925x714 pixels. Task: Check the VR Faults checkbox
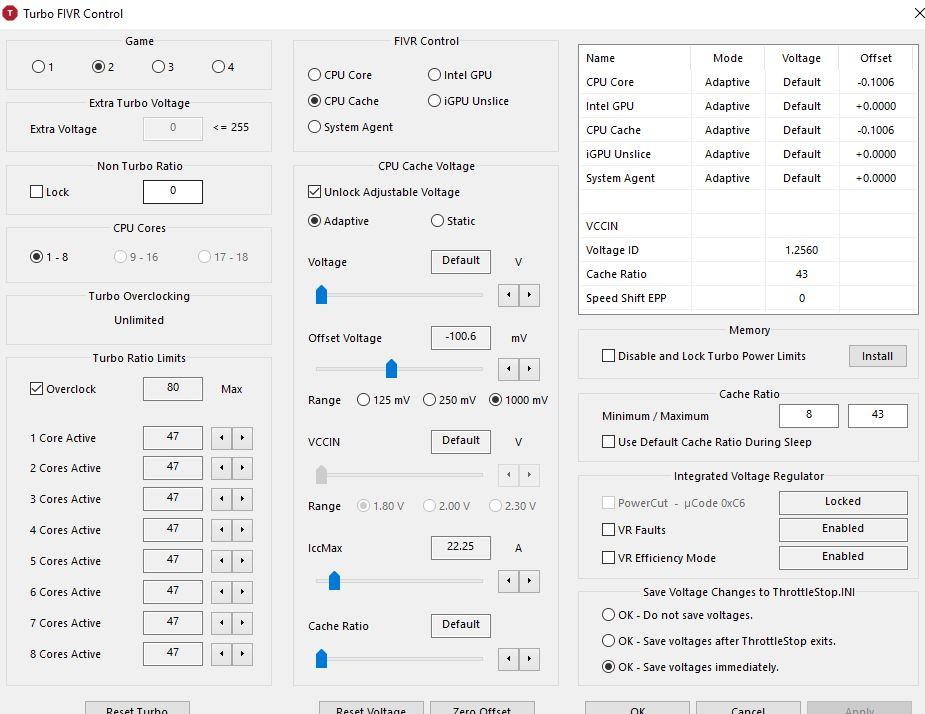tap(608, 529)
